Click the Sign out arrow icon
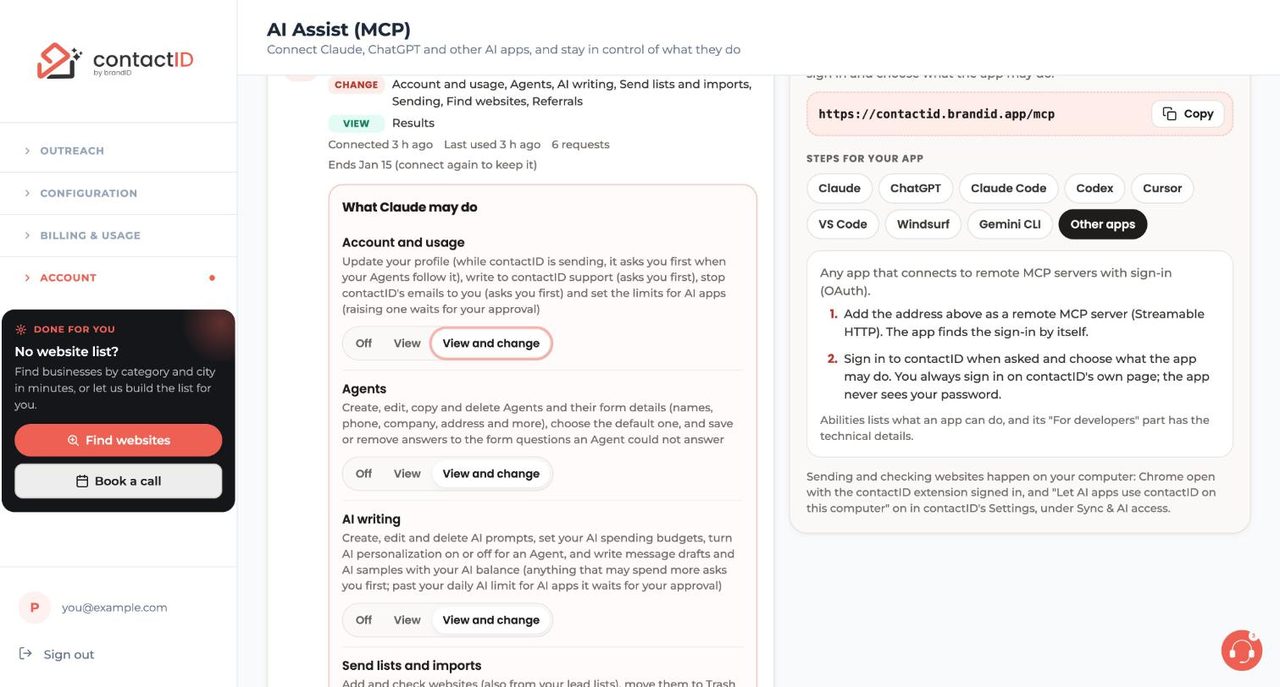This screenshot has height=687, width=1280. click(25, 654)
